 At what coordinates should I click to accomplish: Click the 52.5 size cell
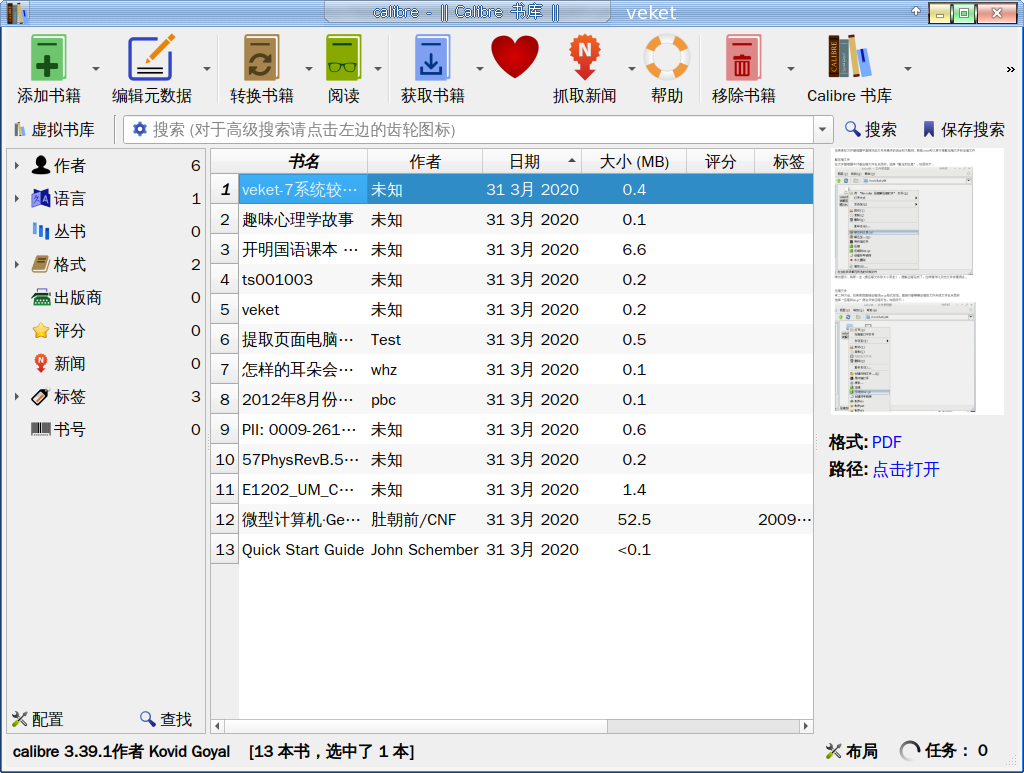[634, 520]
